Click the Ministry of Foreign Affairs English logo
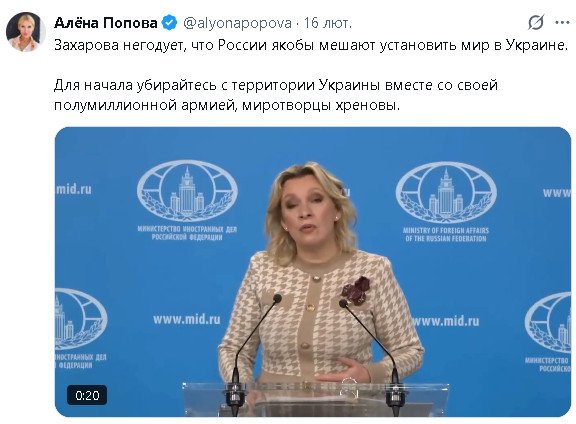The width and height of the screenshot is (576, 424). coord(446,202)
